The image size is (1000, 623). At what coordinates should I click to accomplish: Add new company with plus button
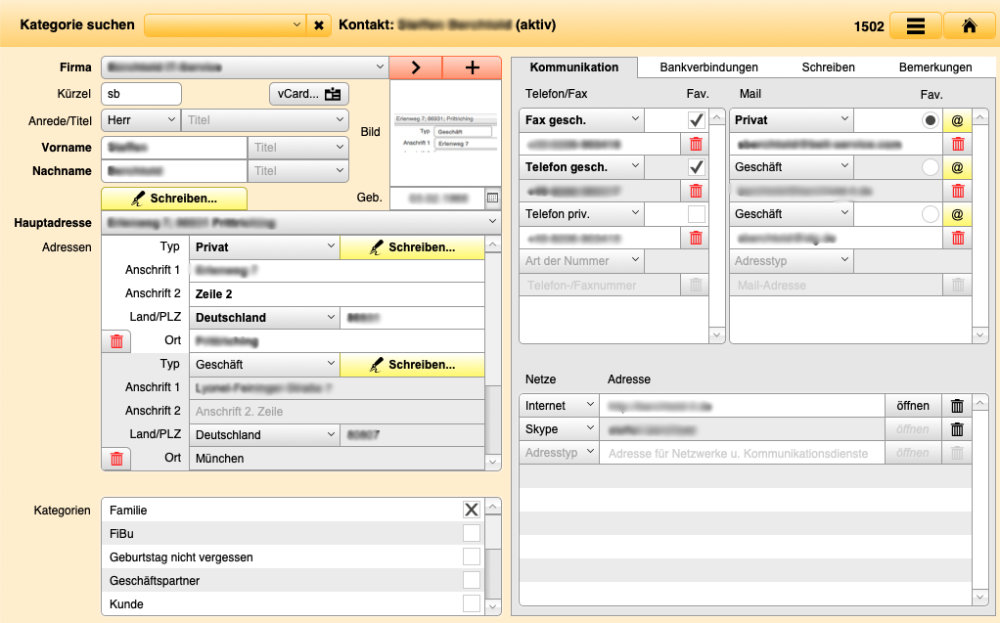[x=472, y=68]
